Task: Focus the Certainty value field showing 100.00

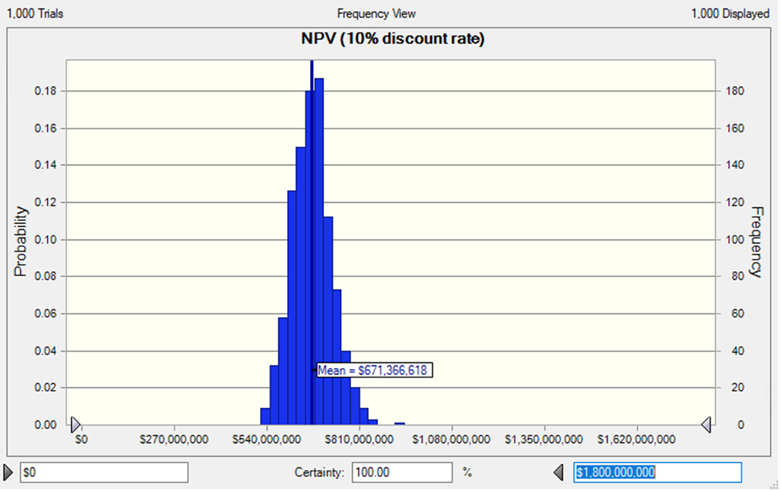Action: (402, 471)
